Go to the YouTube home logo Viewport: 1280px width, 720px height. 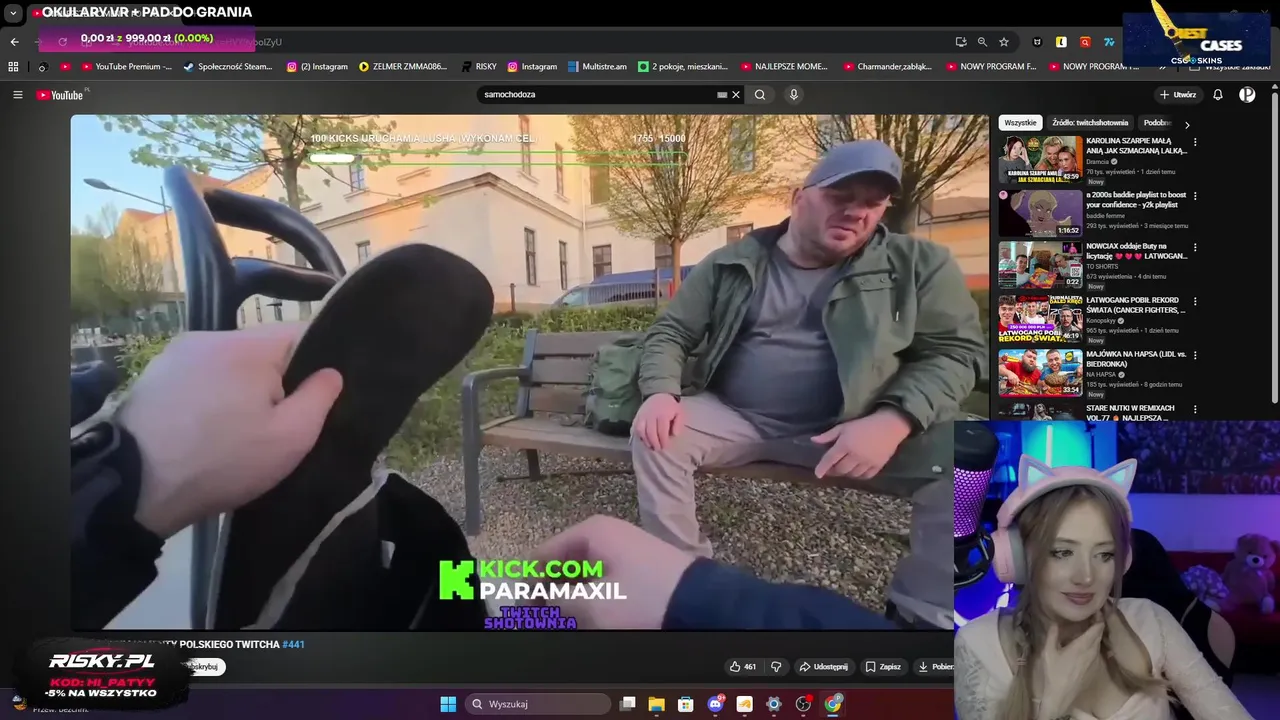pyautogui.click(x=60, y=95)
